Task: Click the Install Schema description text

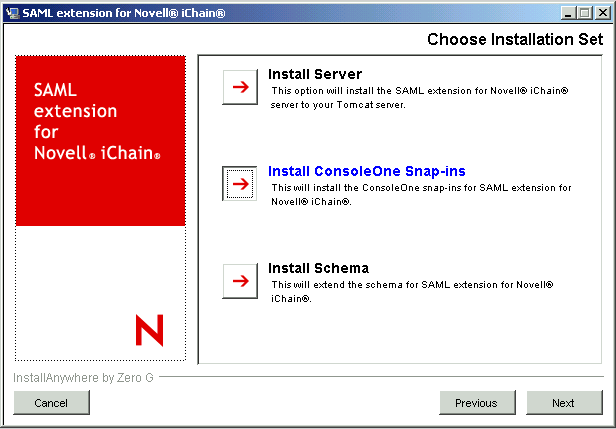Action: pyautogui.click(x=412, y=292)
